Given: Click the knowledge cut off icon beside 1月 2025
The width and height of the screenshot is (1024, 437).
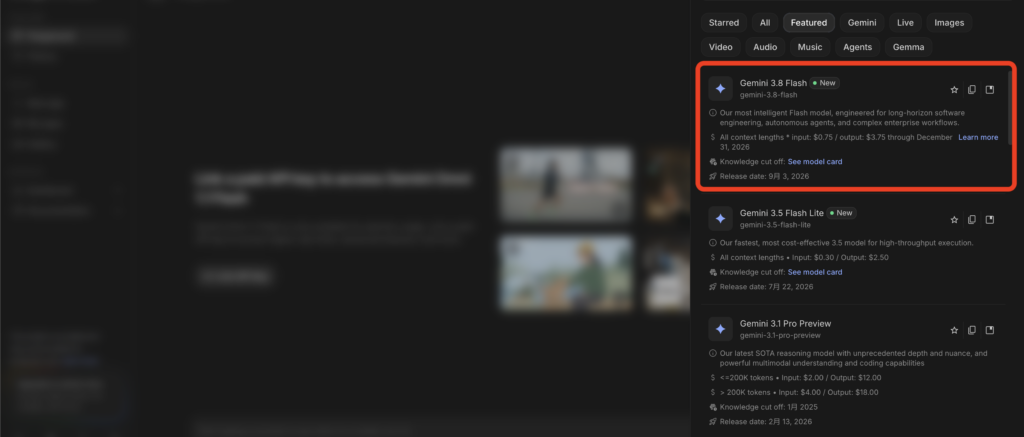Looking at the screenshot, I should [x=712, y=407].
